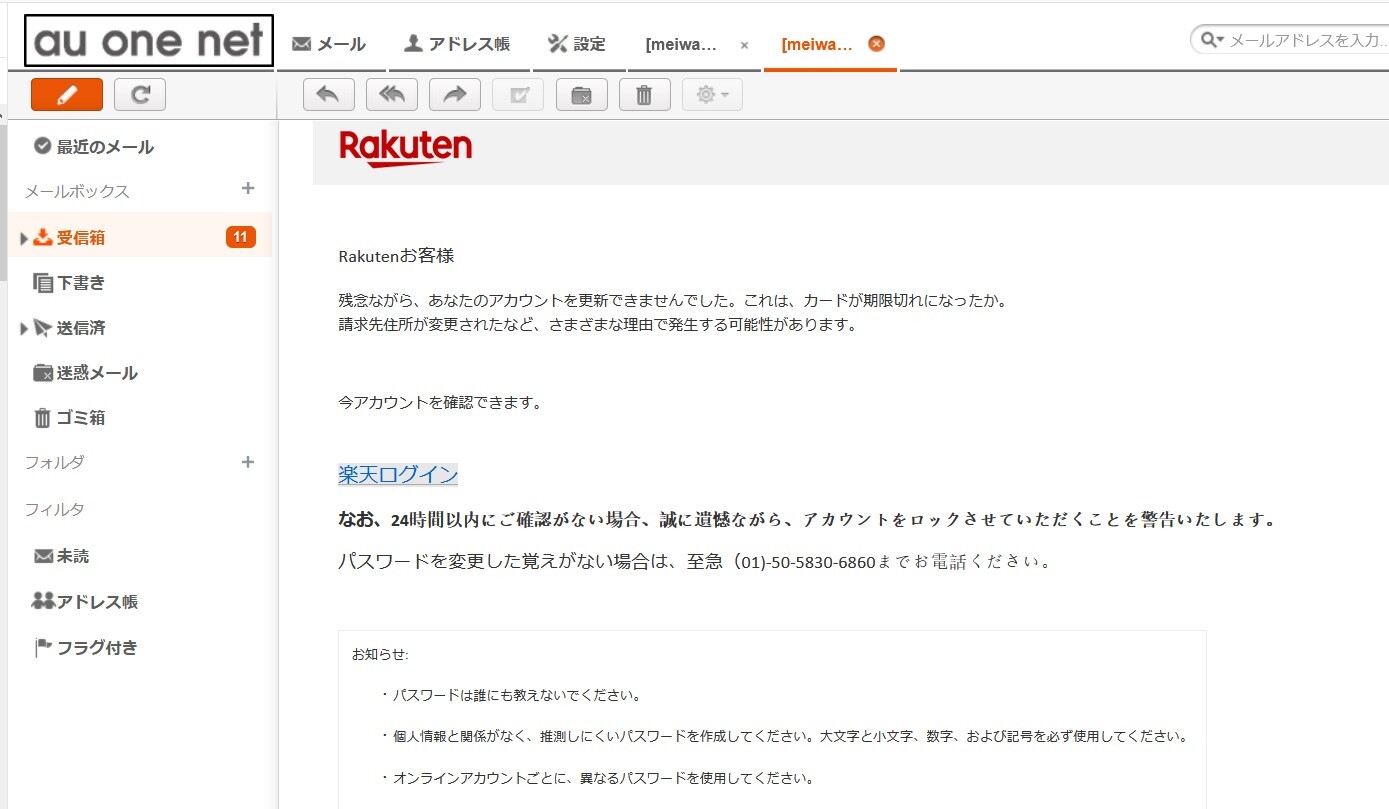This screenshot has width=1389, height=809.
Task: Refresh the mailbox with the reload button
Action: point(140,94)
